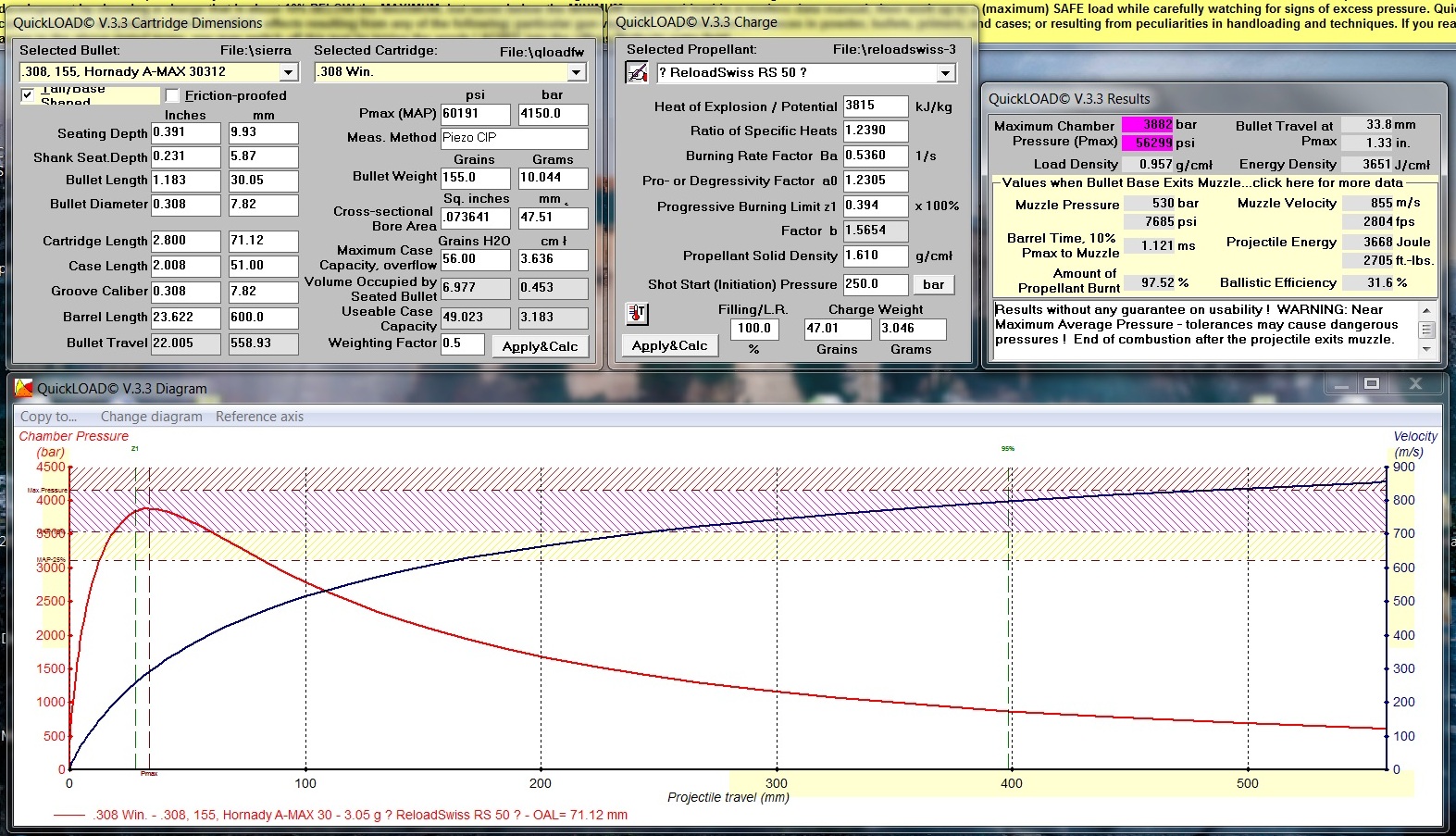
Task: Edit the Case Length inches field
Action: (186, 266)
